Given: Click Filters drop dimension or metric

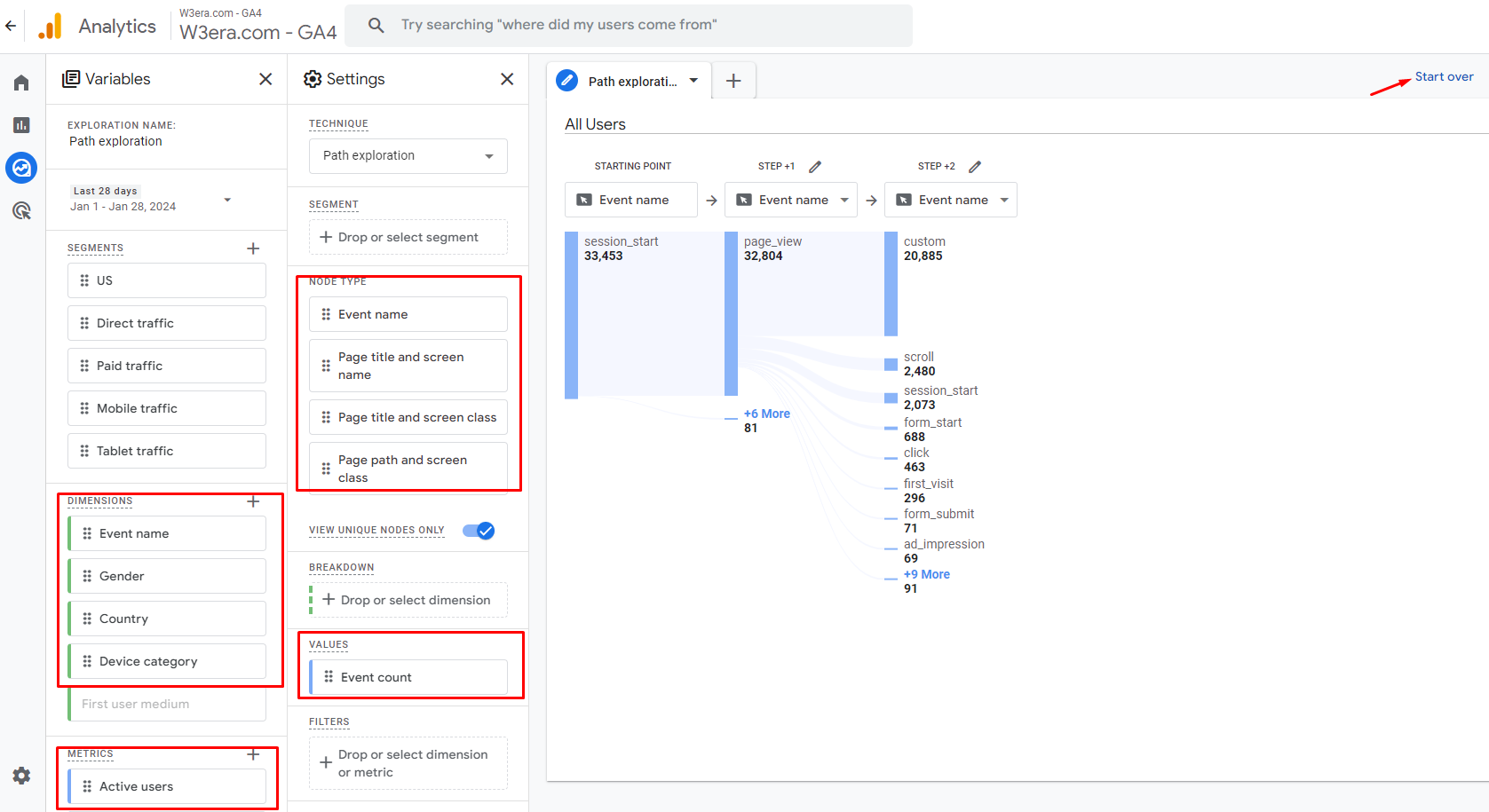Looking at the screenshot, I should click(408, 763).
